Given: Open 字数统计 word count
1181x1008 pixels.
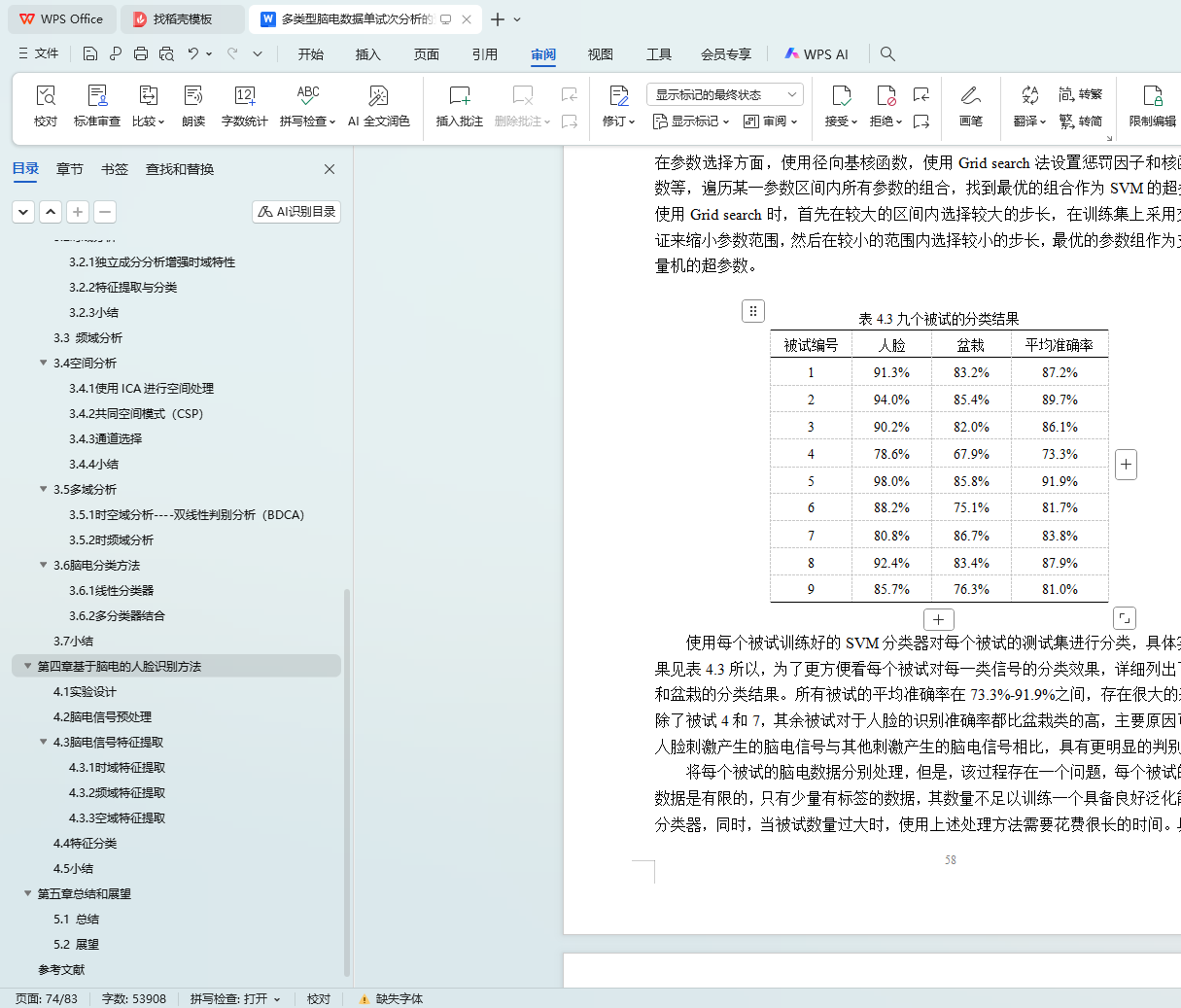Looking at the screenshot, I should coord(244,106).
